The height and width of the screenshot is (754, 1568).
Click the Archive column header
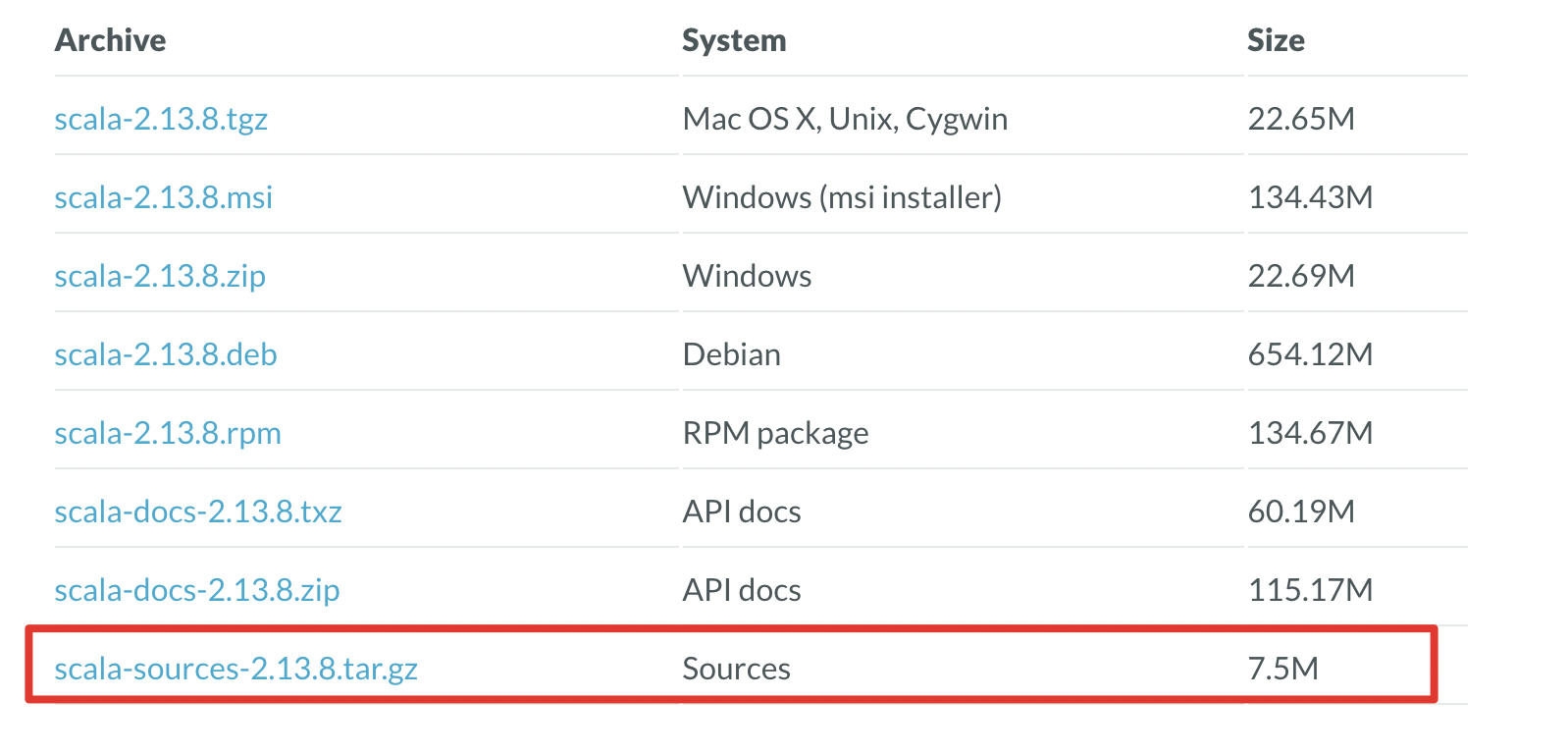tap(110, 40)
